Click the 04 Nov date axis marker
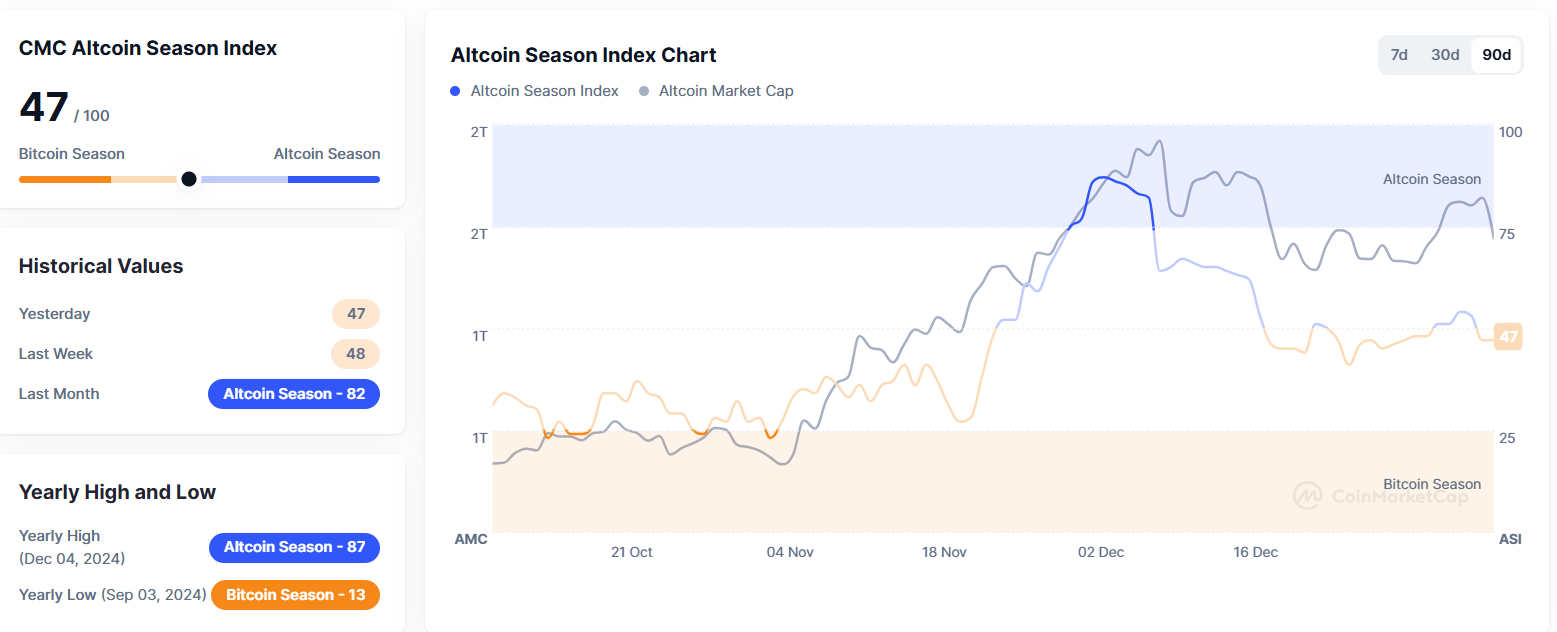Image resolution: width=1557 pixels, height=632 pixels. pos(790,552)
